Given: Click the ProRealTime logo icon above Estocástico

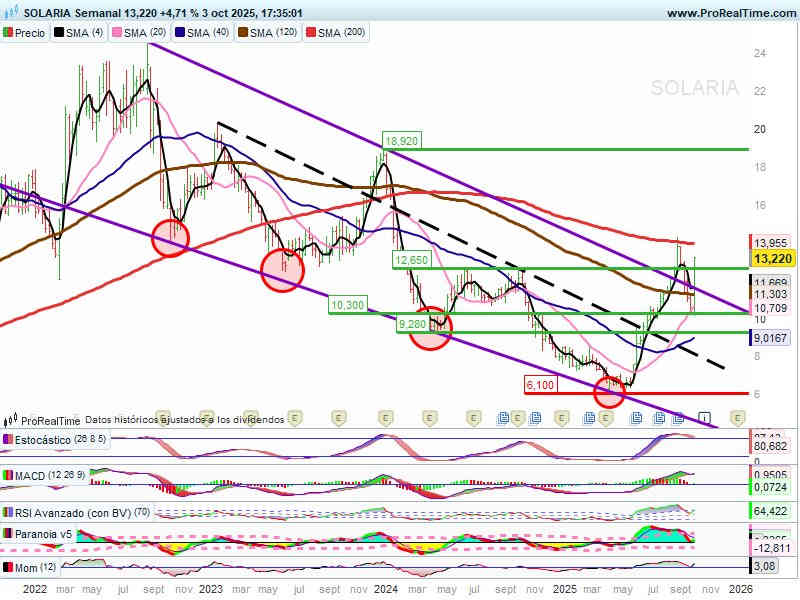Looking at the screenshot, I should pos(11,420).
